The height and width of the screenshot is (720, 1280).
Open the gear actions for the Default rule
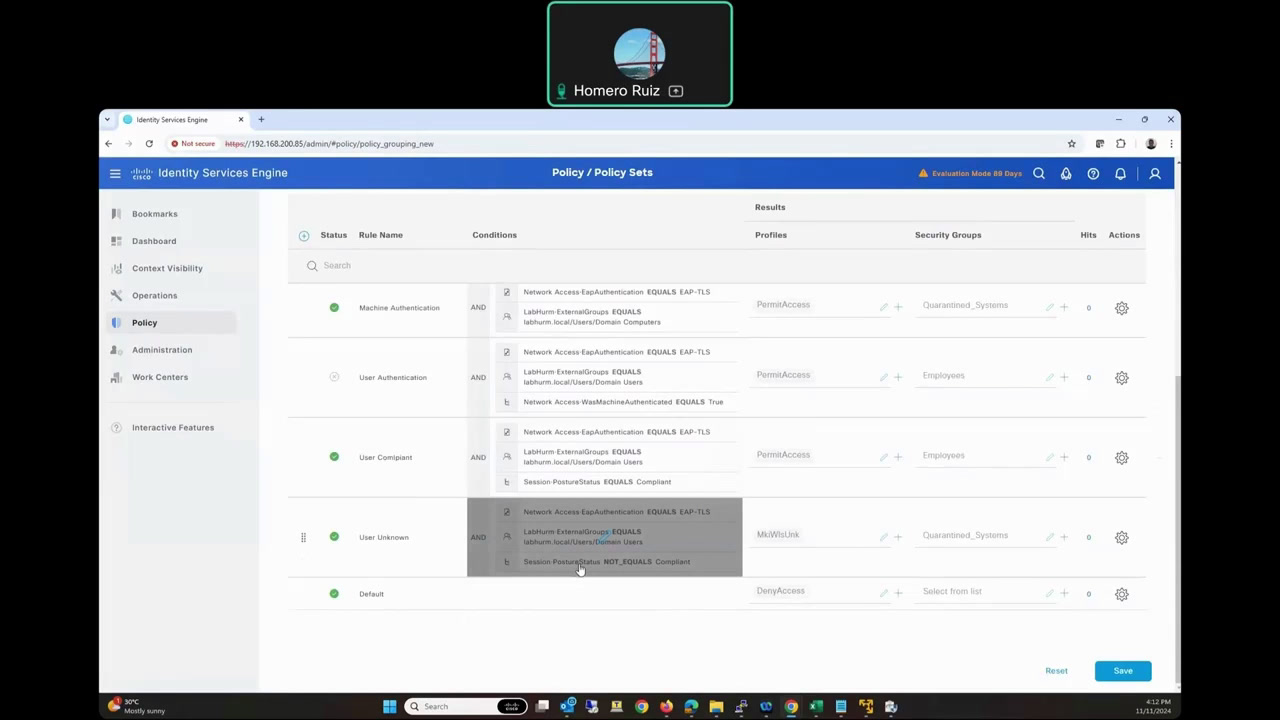(1122, 594)
